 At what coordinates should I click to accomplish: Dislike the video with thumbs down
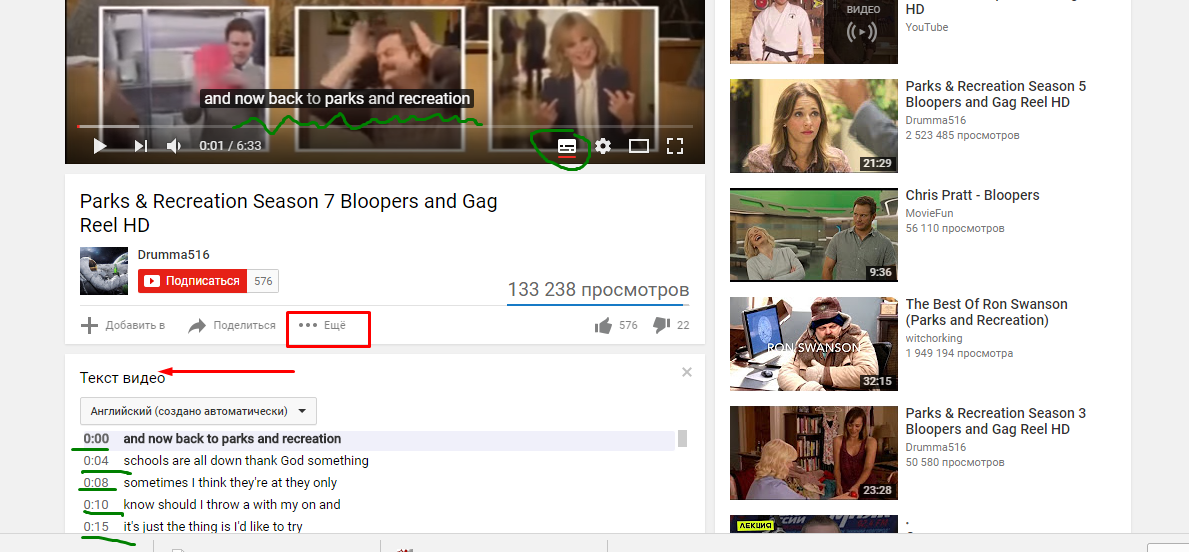661,325
